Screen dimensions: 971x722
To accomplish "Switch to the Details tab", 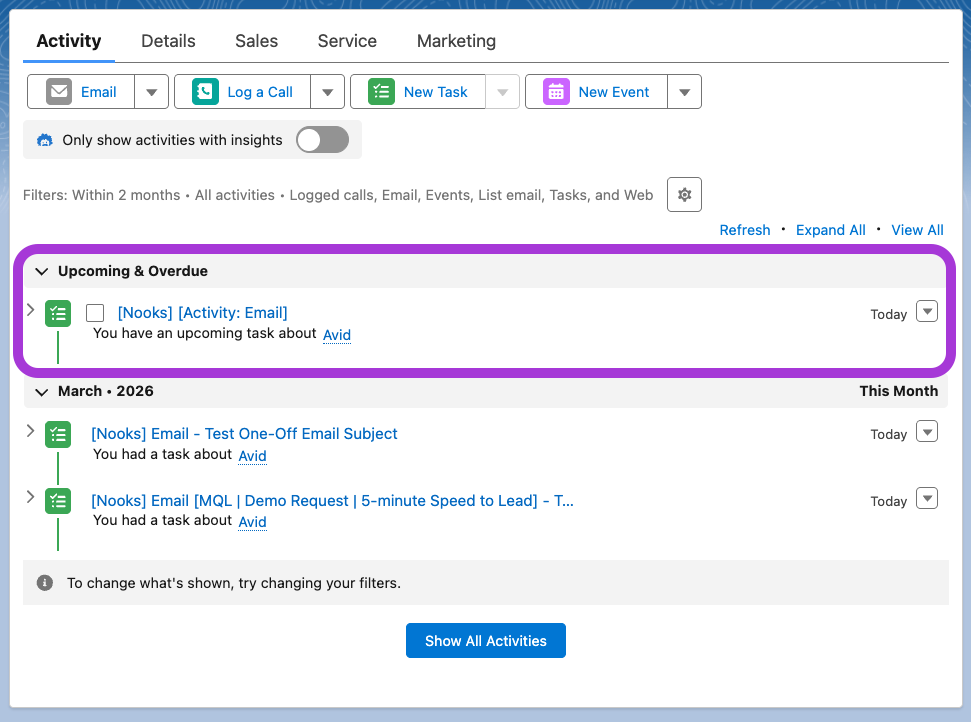I will 168,41.
